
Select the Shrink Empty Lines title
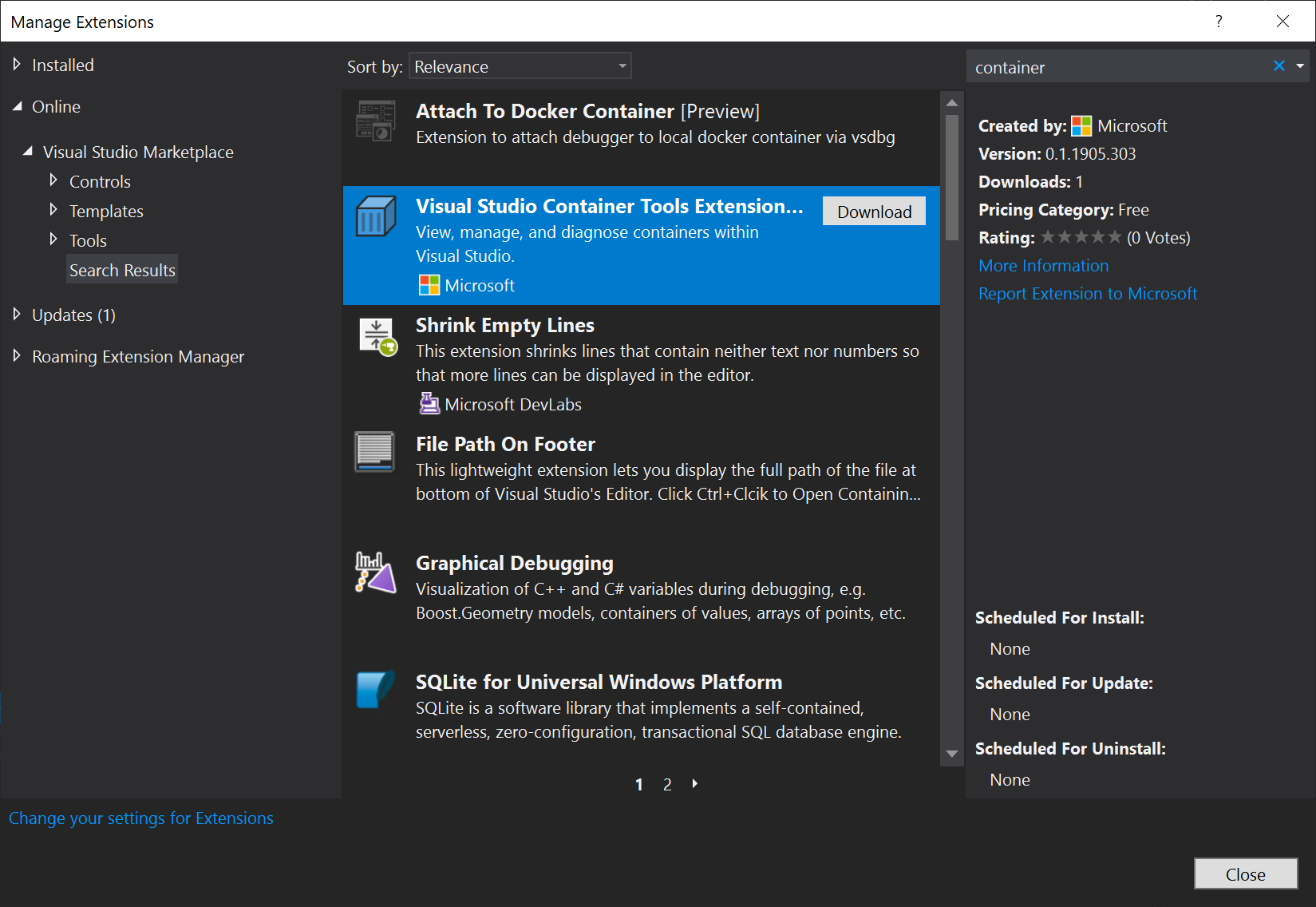pyautogui.click(x=505, y=326)
